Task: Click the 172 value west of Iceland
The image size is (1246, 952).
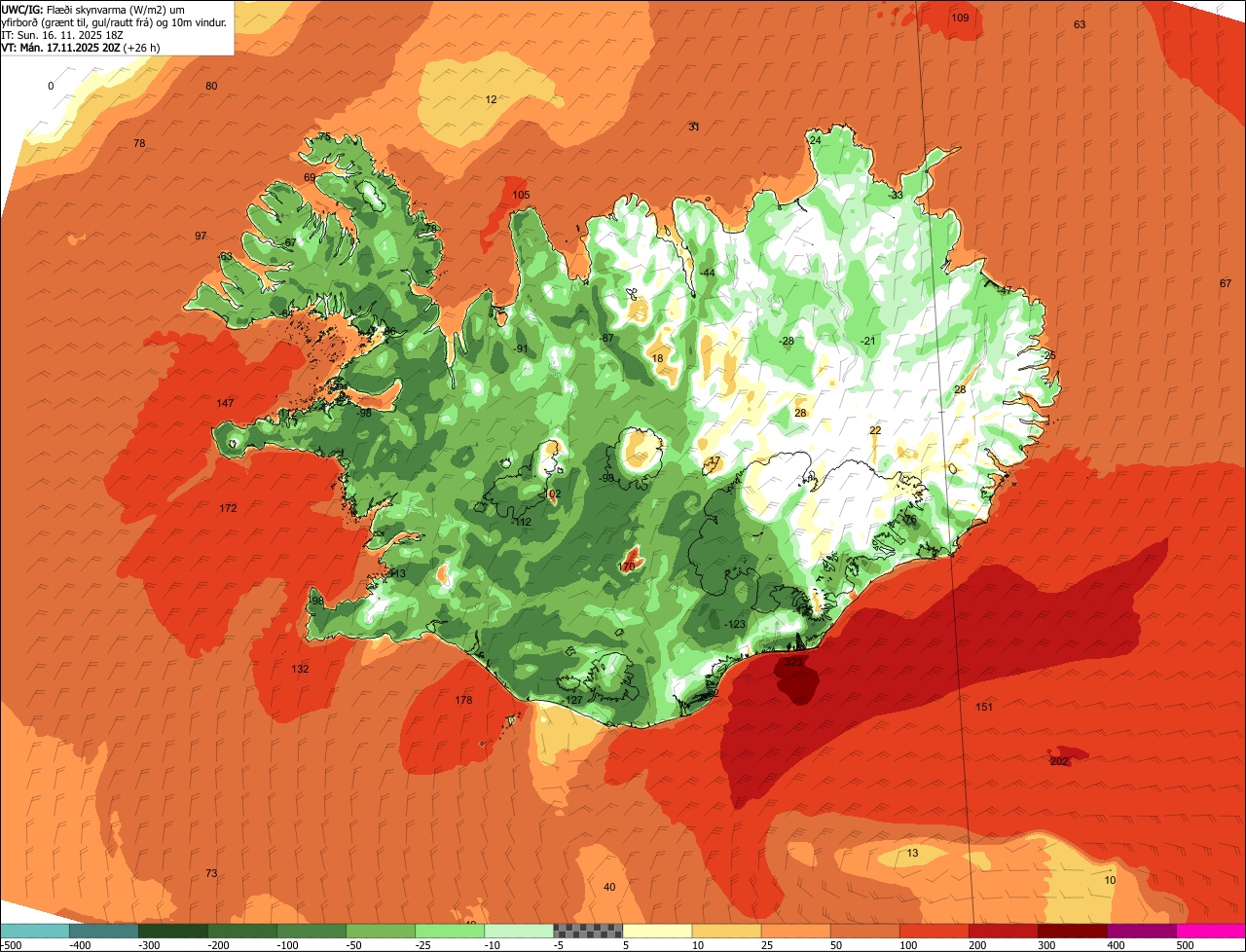Action: (228, 508)
